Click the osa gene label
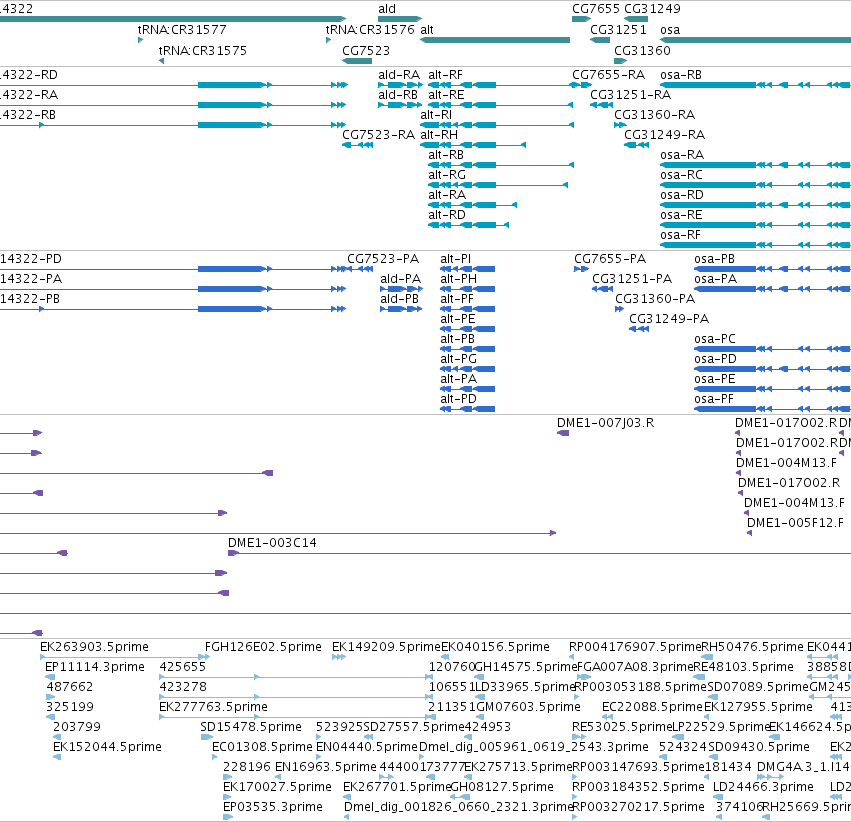Screen dimensions: 851x822 tap(670, 29)
